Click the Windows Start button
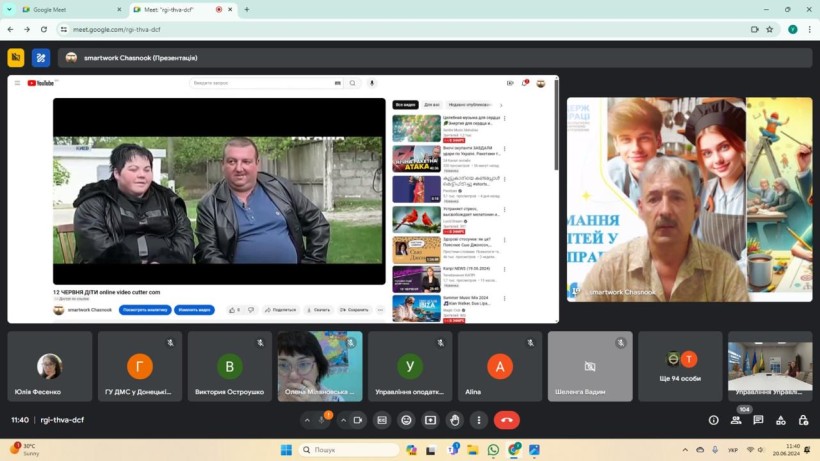The width and height of the screenshot is (820, 461). pos(286,450)
